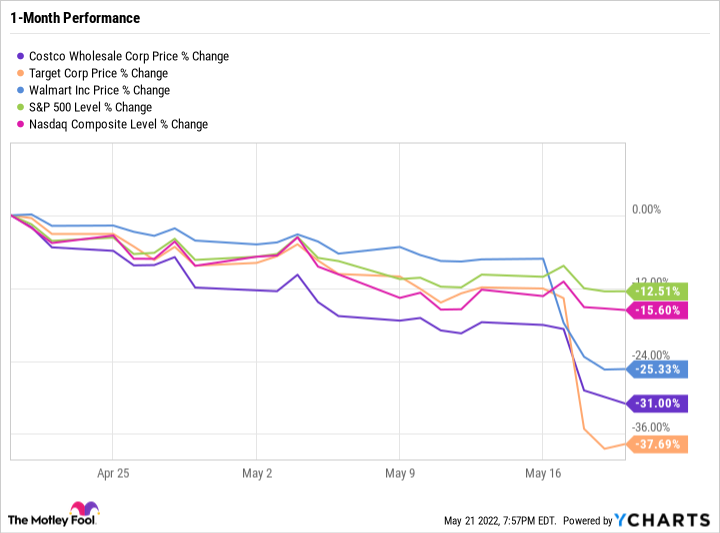Click the pink Nasdaq legend dot
Viewport: 720px width, 533px height.
(22, 124)
